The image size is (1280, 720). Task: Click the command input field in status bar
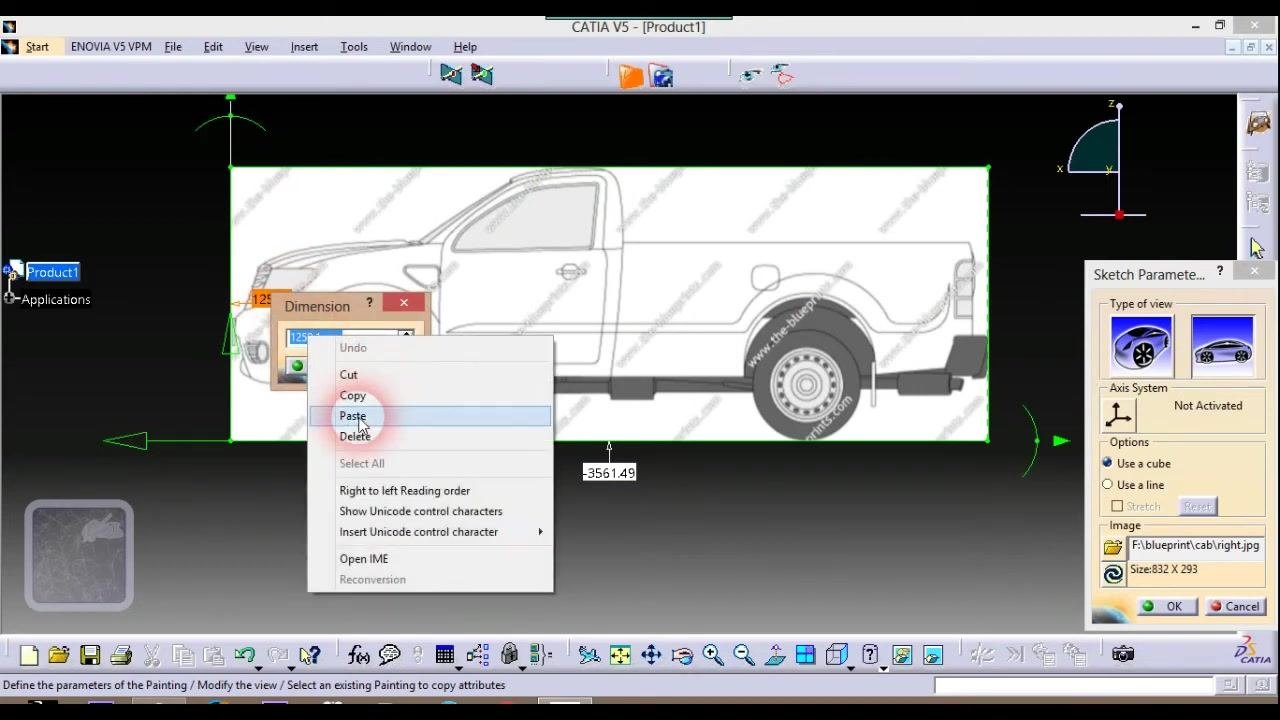coord(1073,685)
